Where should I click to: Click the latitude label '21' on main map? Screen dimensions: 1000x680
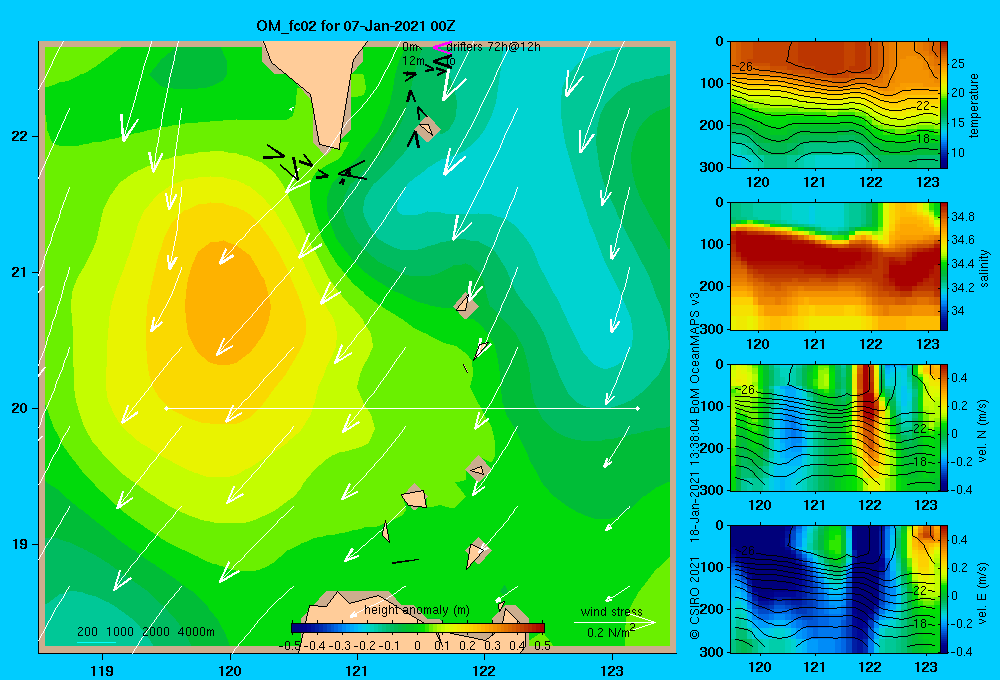click(x=19, y=272)
